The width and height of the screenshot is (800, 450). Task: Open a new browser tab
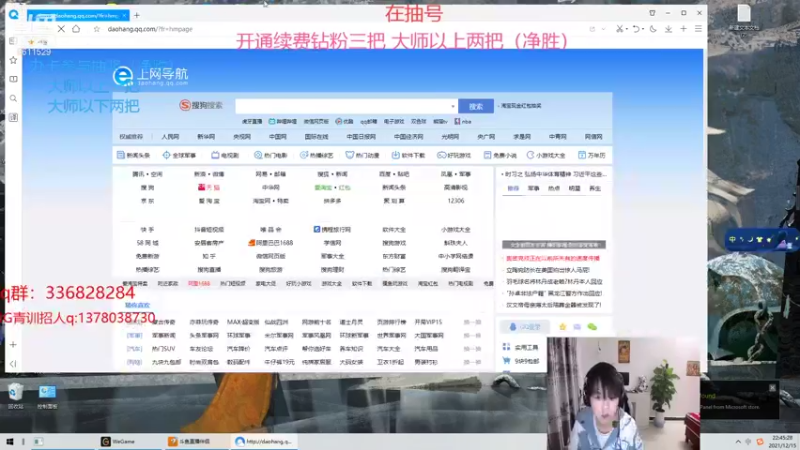(x=137, y=15)
